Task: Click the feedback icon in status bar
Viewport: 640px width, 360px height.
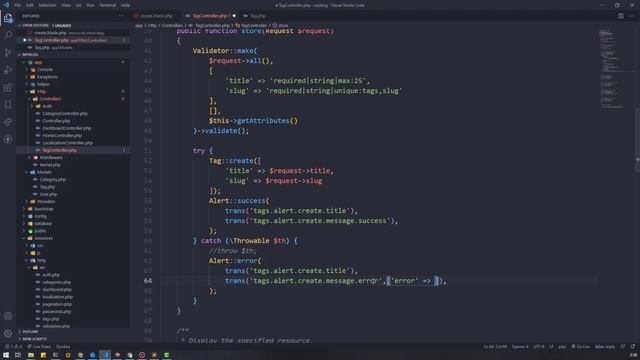Action: pyautogui.click(x=623, y=347)
